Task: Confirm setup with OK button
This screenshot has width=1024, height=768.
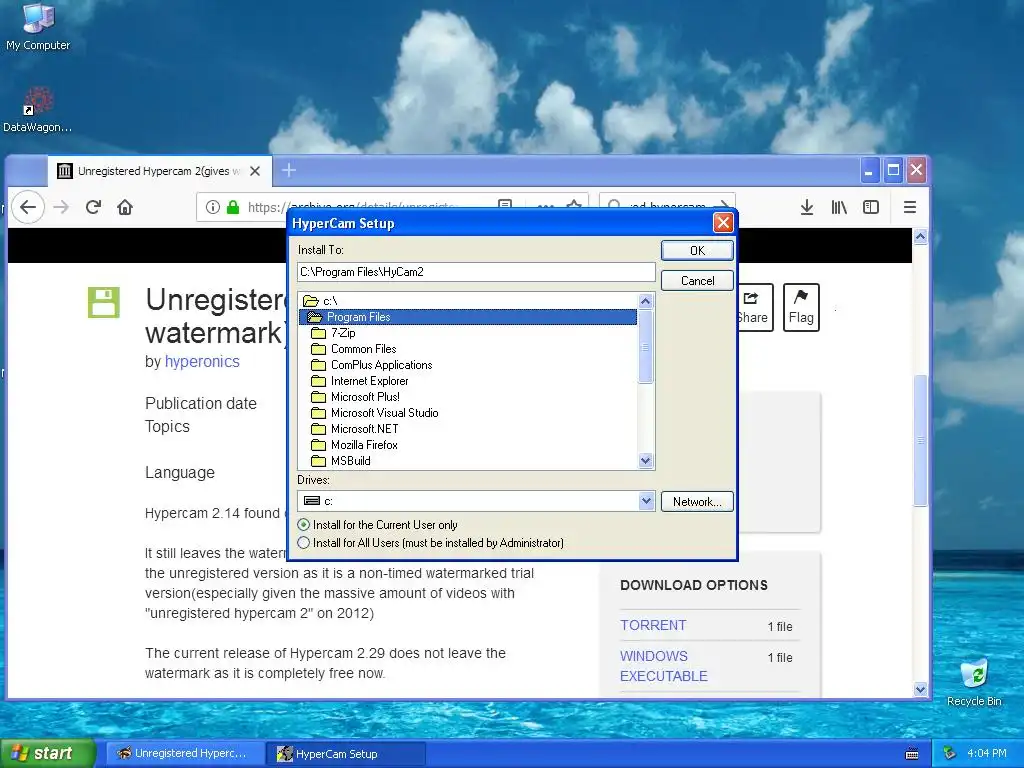Action: tap(697, 251)
